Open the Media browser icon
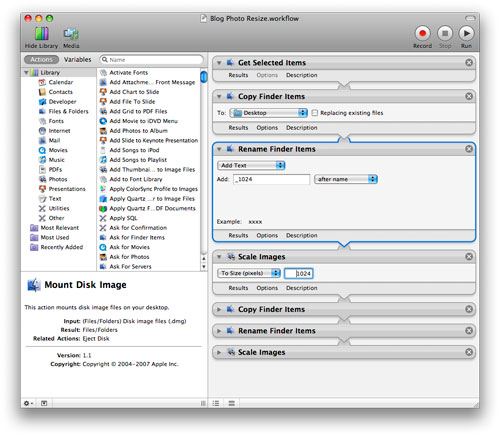500x436 pixels. [x=71, y=33]
